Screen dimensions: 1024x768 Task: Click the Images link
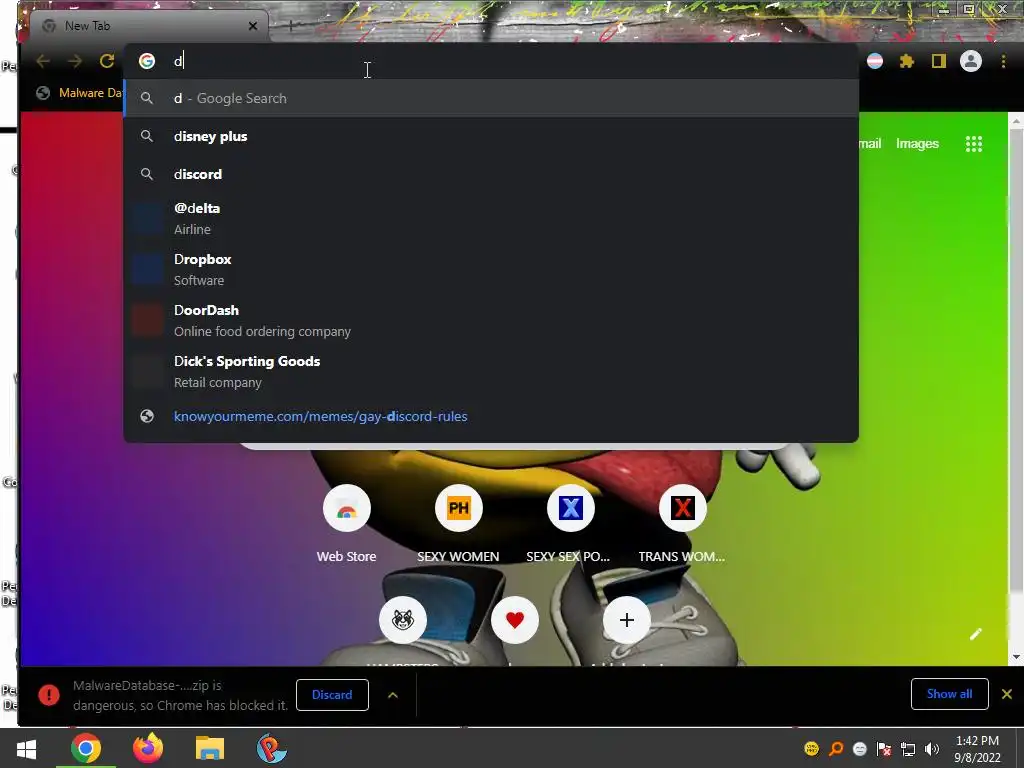pos(917,144)
